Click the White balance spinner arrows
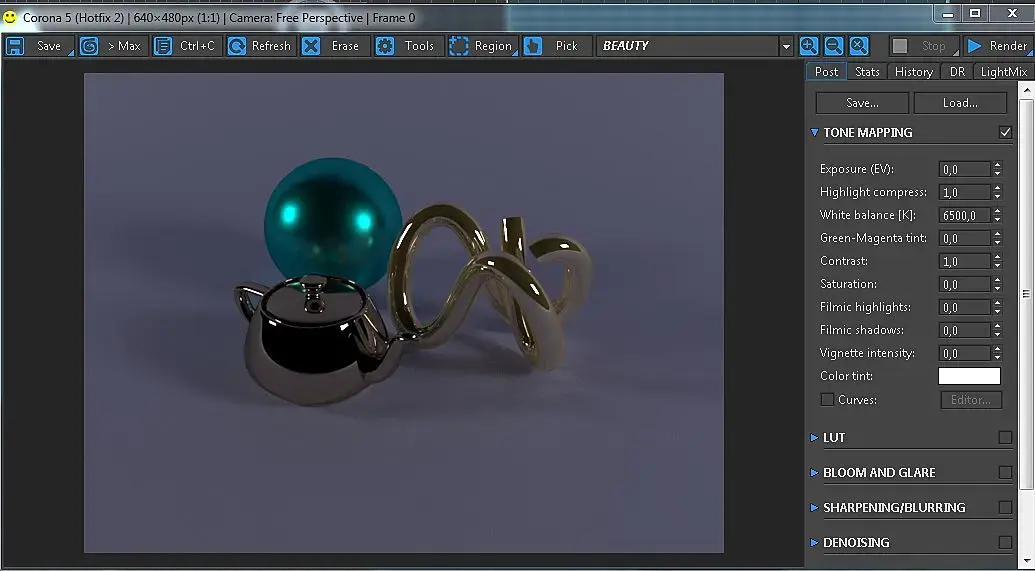Image resolution: width=1035 pixels, height=571 pixels. click(997, 215)
